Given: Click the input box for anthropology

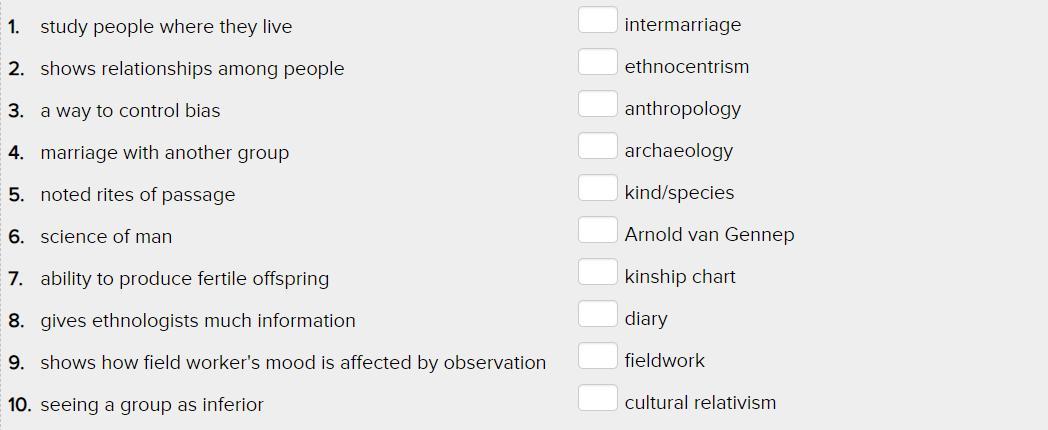Looking at the screenshot, I should tap(597, 104).
